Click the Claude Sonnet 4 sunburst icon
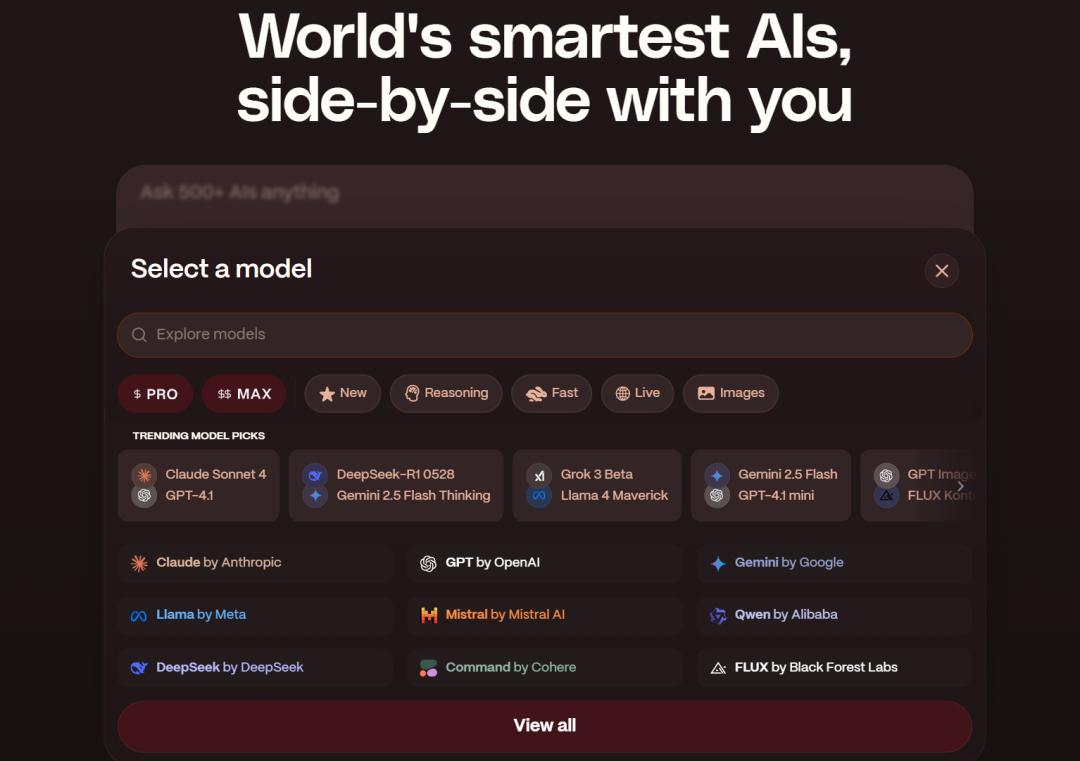Screen dimensions: 1080x761 click(144, 475)
